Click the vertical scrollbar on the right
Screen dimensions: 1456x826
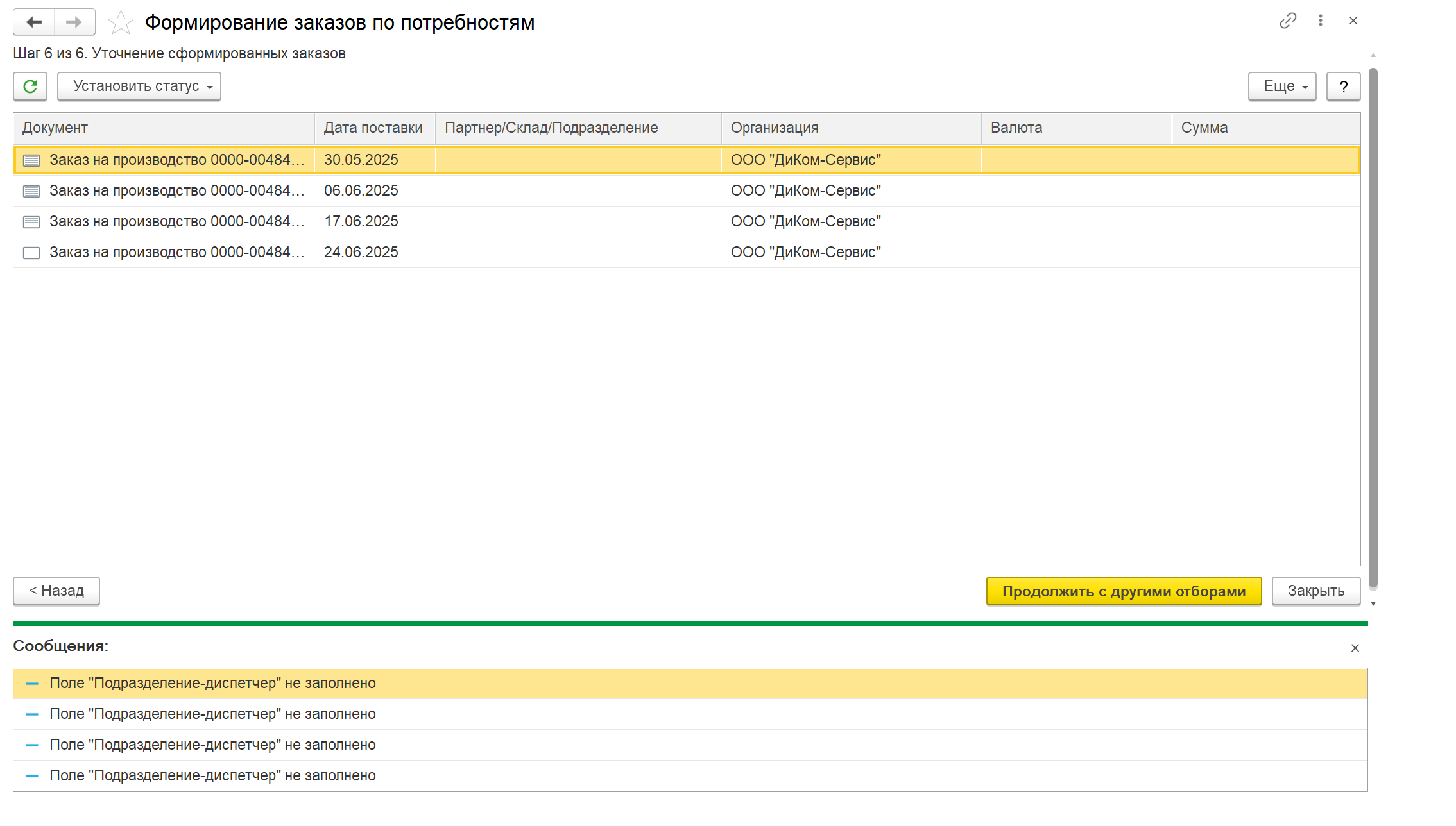coord(1373,321)
